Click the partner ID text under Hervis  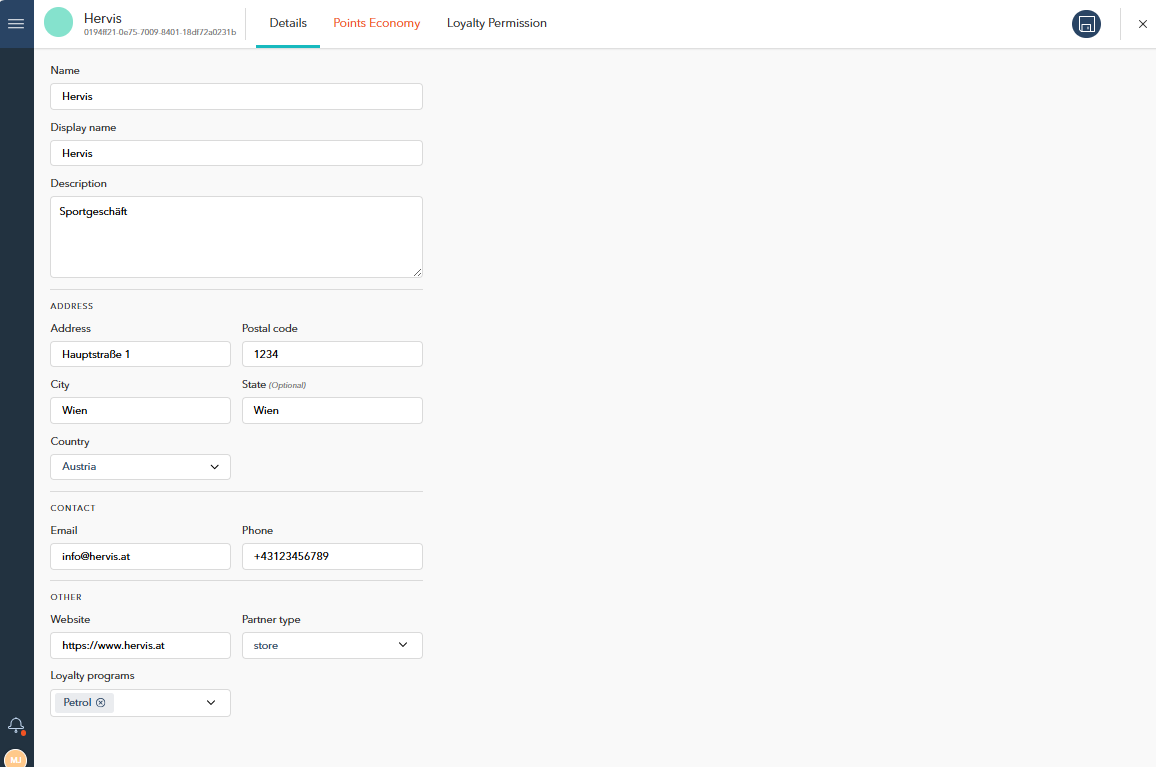tap(160, 32)
